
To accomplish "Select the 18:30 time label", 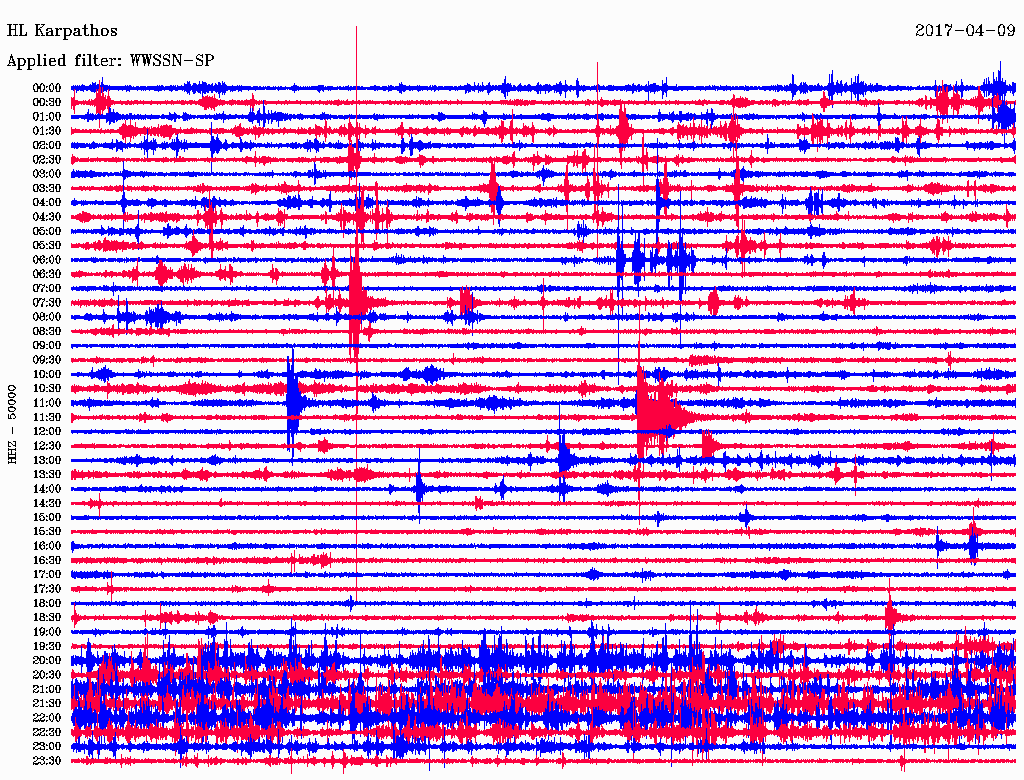I will coord(47,618).
